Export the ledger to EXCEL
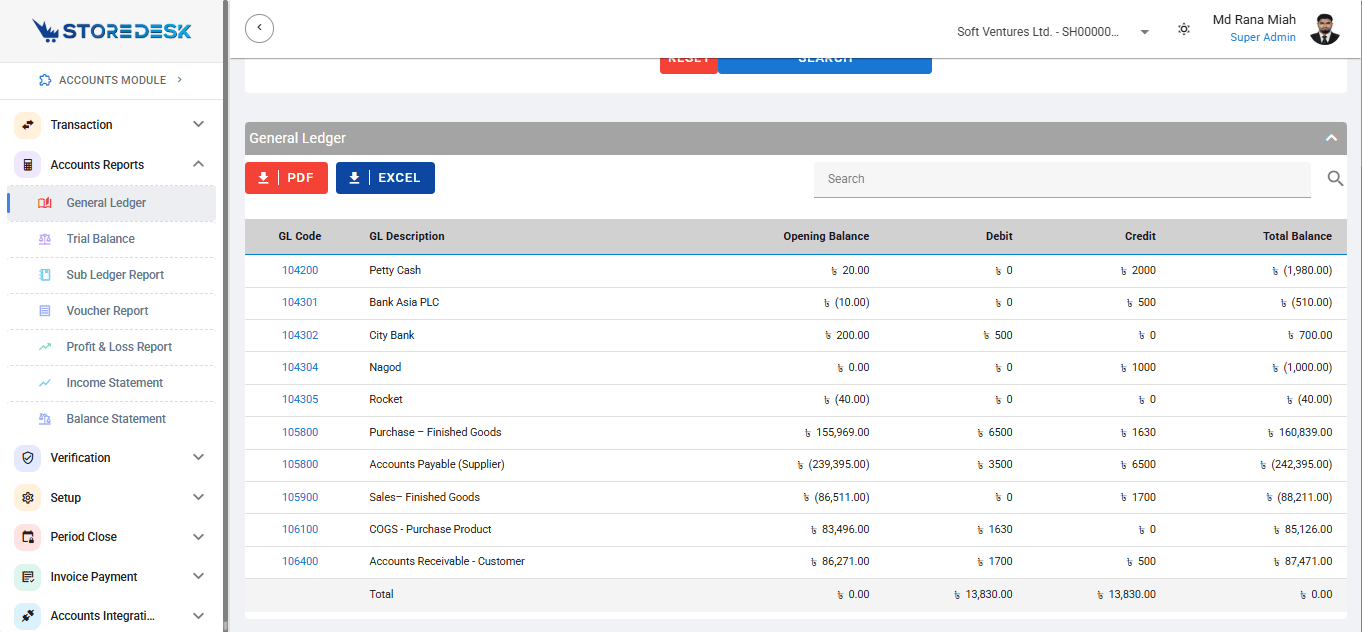 (385, 178)
